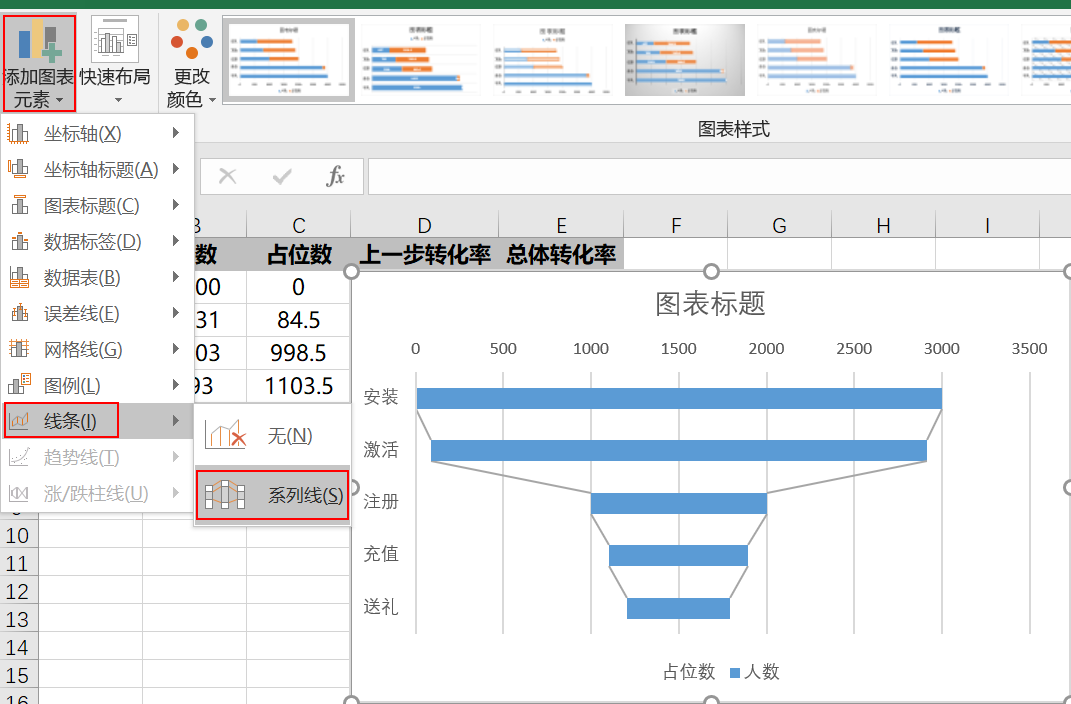Open the 网格线(G) submenu
The image size is (1071, 704).
98,350
